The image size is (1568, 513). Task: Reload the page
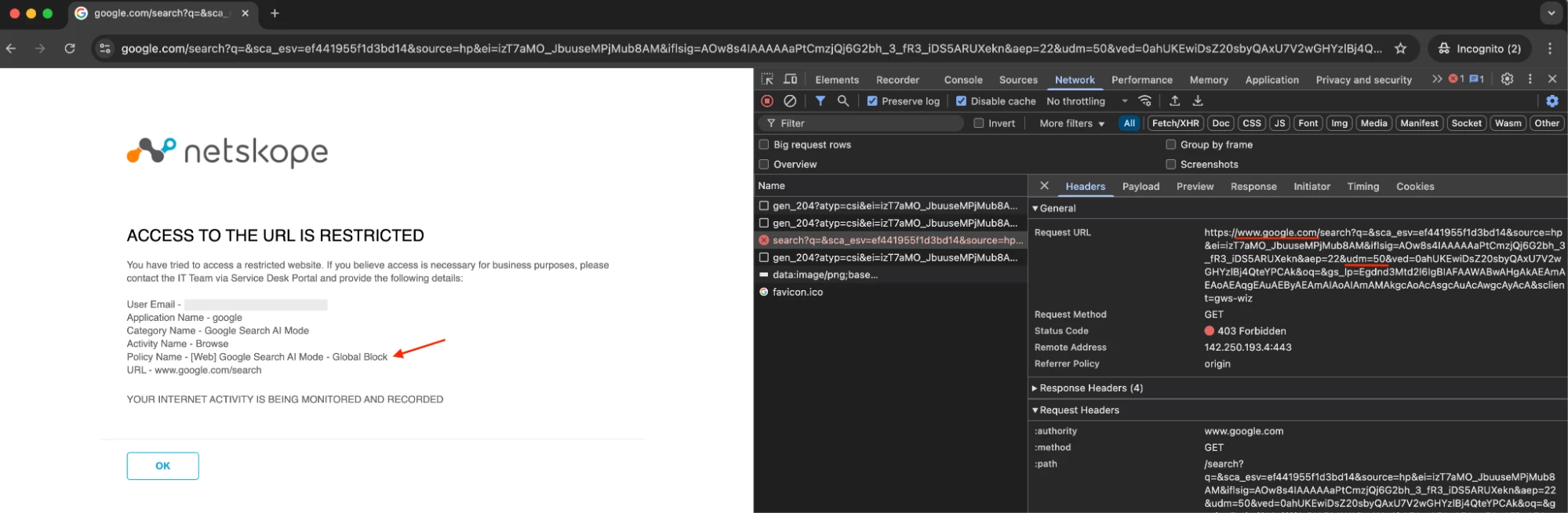click(x=70, y=49)
